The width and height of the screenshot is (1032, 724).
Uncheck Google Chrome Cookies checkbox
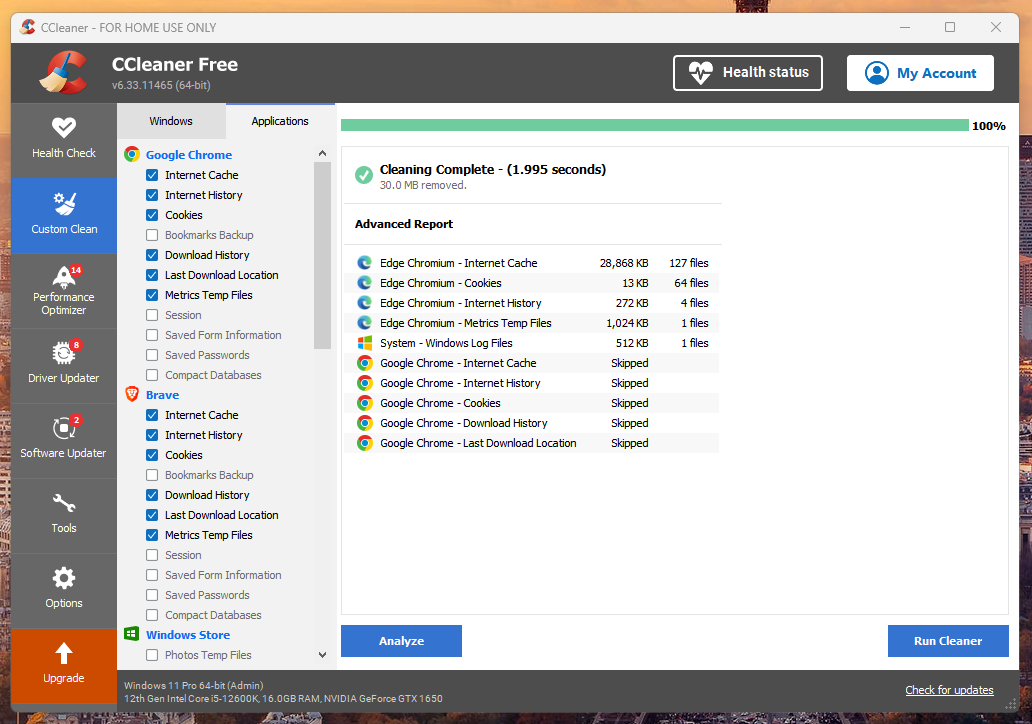click(152, 215)
